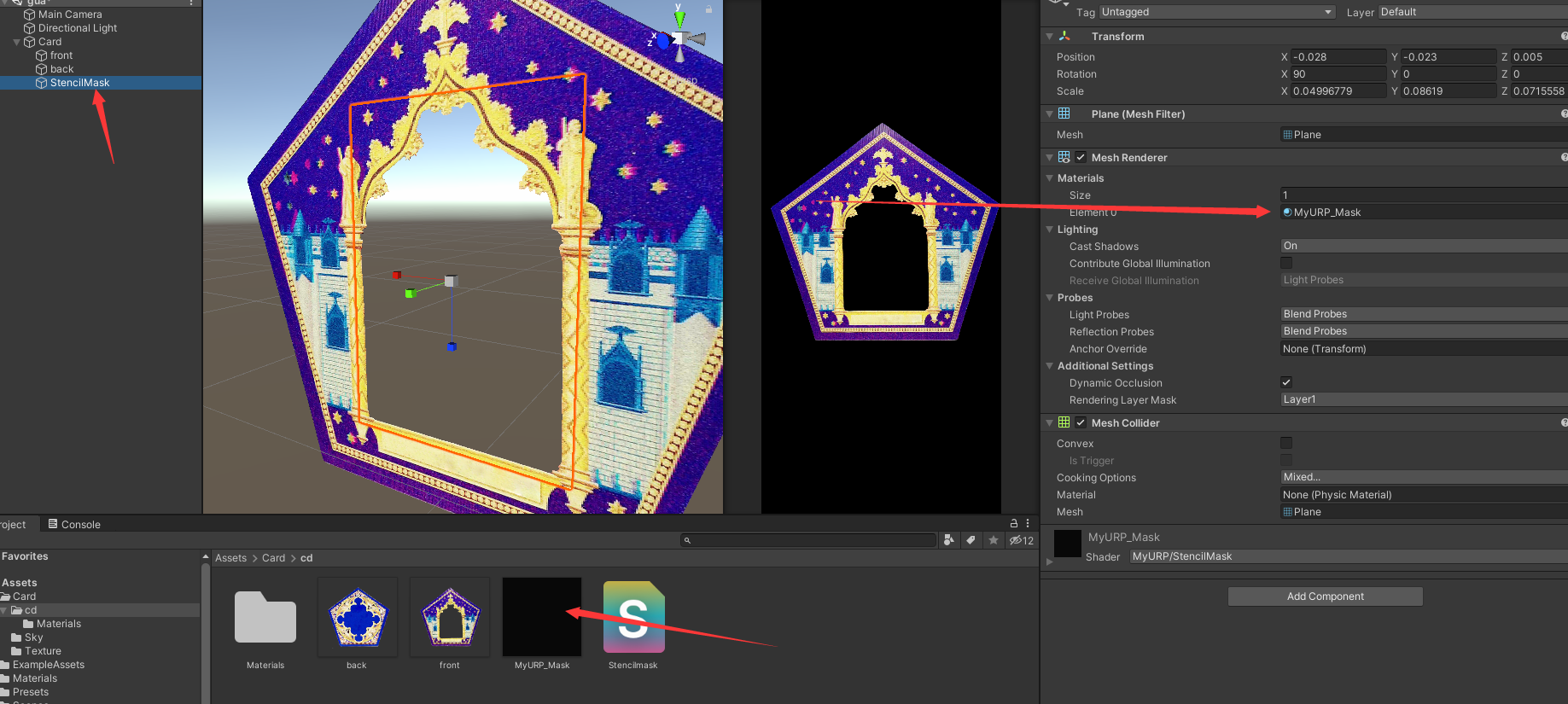Click the Mesh Renderer help question mark icon
The image size is (1568, 704).
point(1564,157)
